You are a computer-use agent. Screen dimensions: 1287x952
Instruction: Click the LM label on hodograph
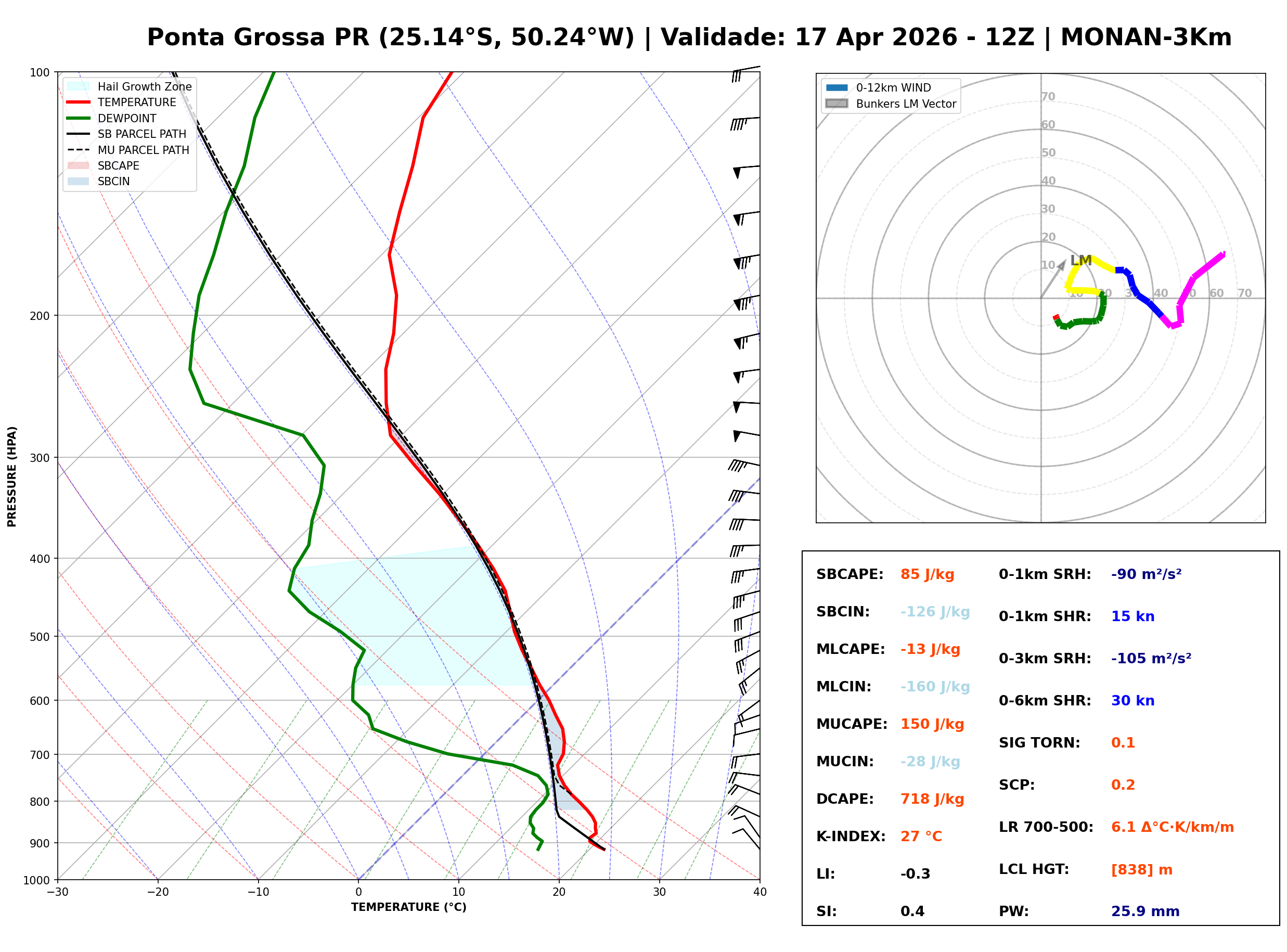pyautogui.click(x=1081, y=261)
